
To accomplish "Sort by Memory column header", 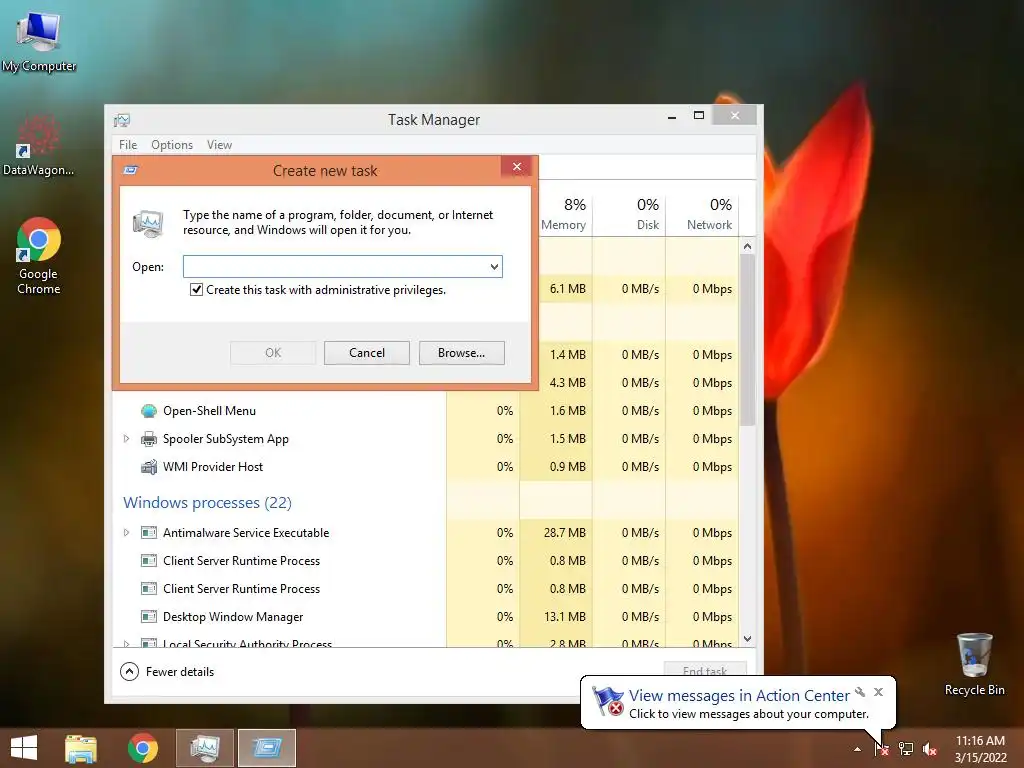I will (x=563, y=214).
